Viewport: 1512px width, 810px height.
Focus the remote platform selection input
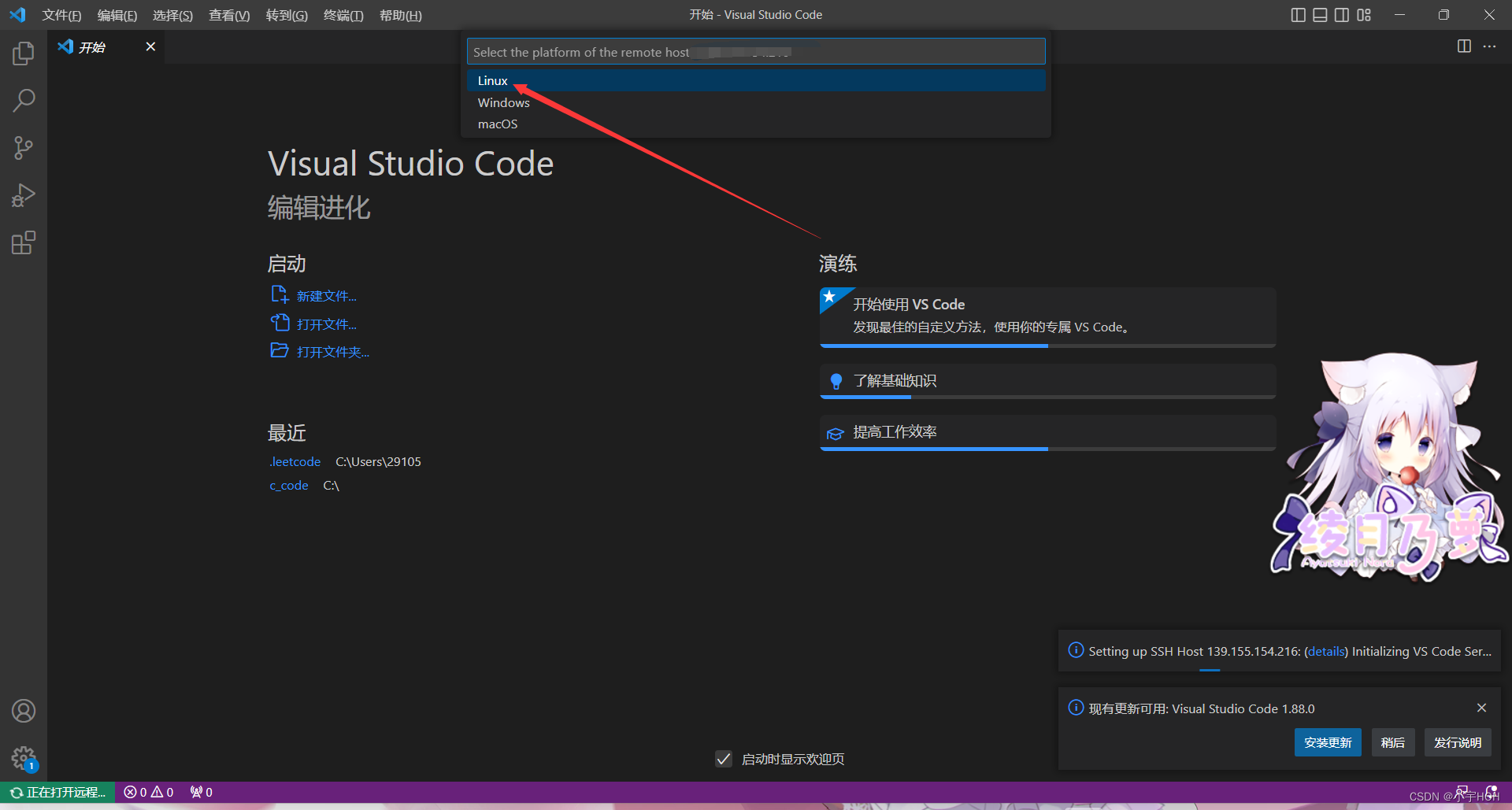[x=756, y=52]
